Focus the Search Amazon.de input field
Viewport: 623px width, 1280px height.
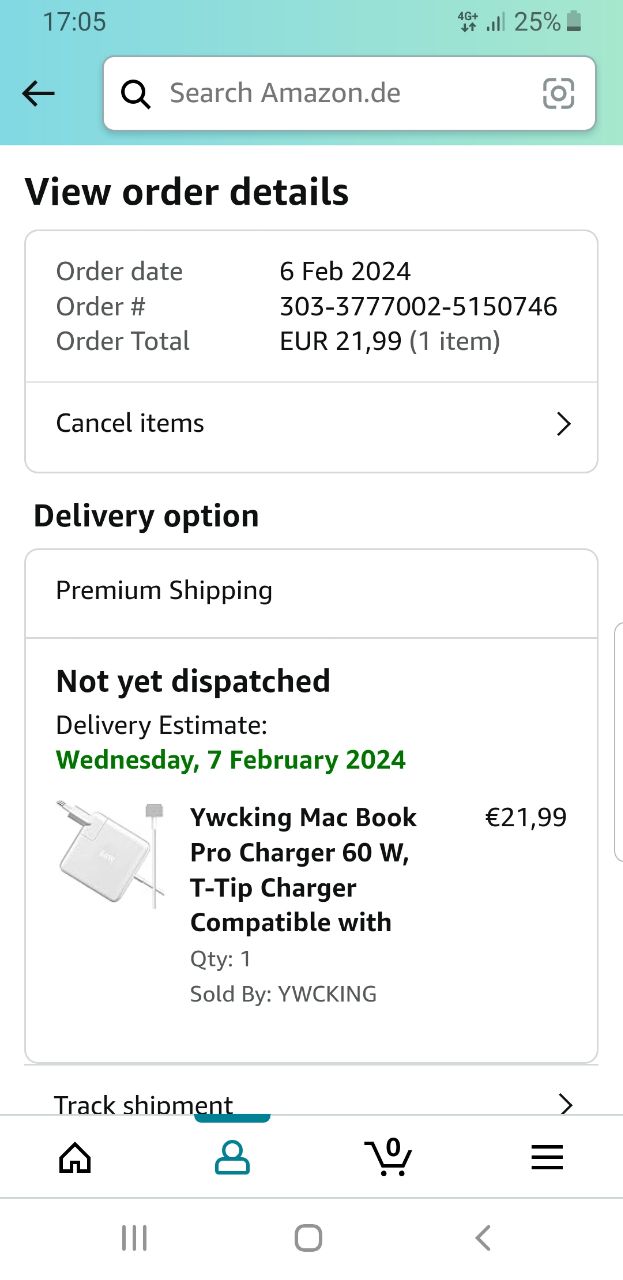pyautogui.click(x=340, y=94)
